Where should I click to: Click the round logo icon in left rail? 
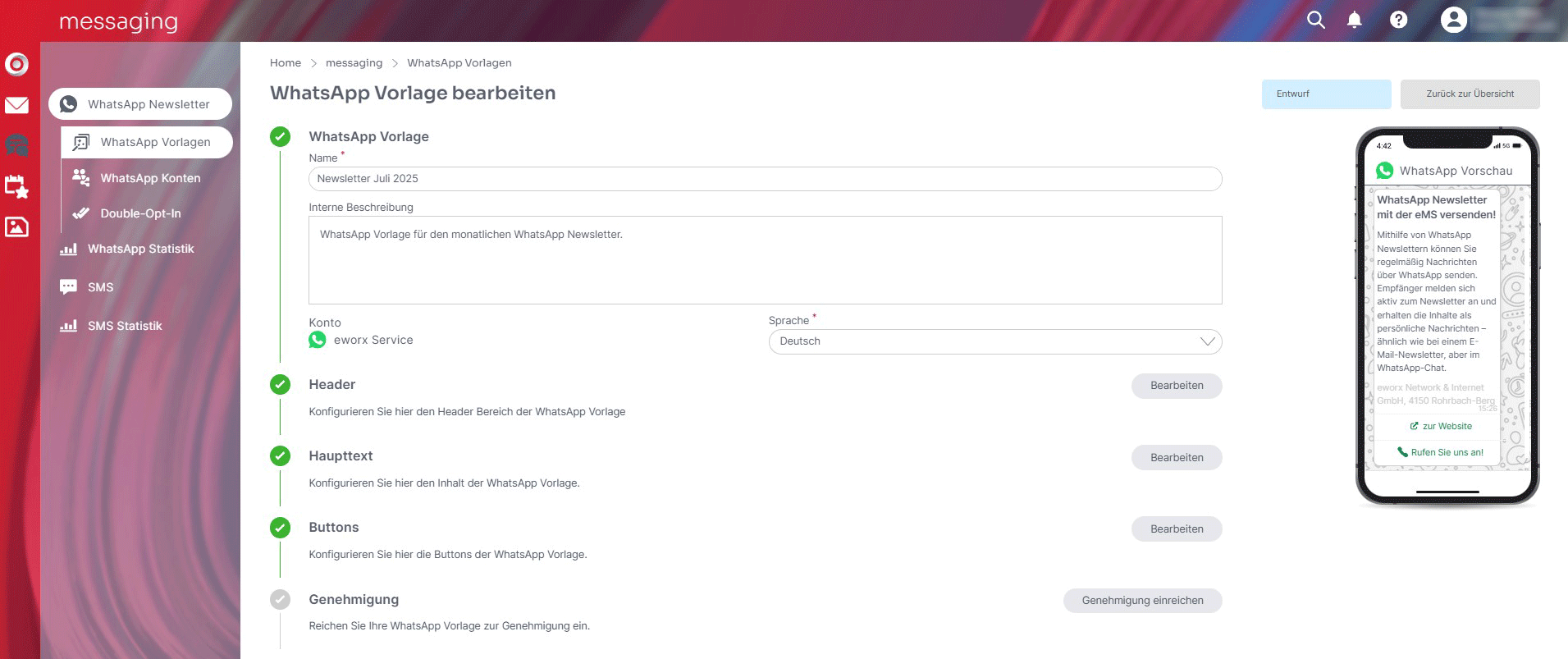click(x=16, y=64)
